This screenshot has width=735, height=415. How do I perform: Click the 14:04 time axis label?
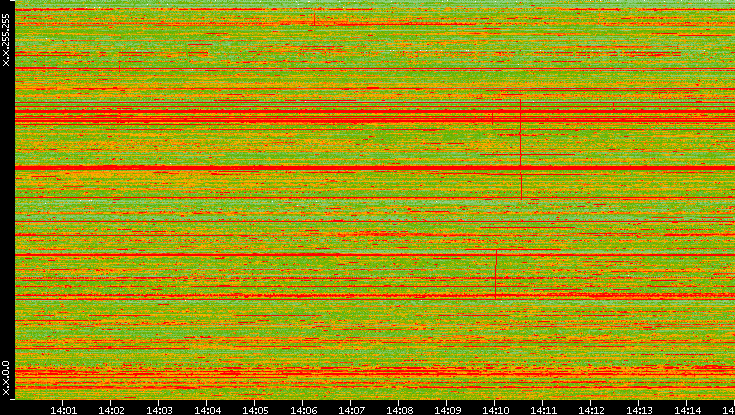[x=207, y=410]
